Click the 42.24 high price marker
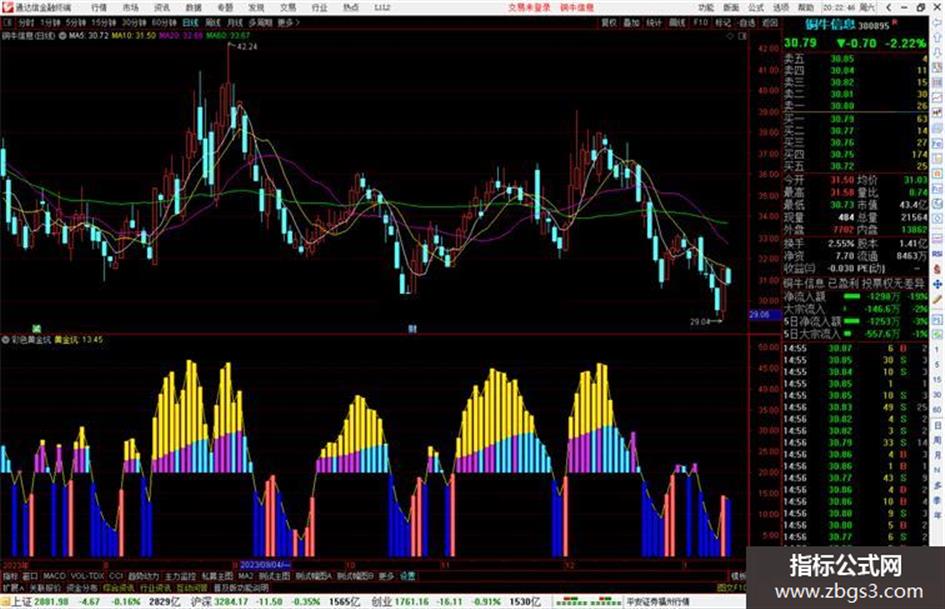Screen dimensions: 945x609 pos(247,46)
